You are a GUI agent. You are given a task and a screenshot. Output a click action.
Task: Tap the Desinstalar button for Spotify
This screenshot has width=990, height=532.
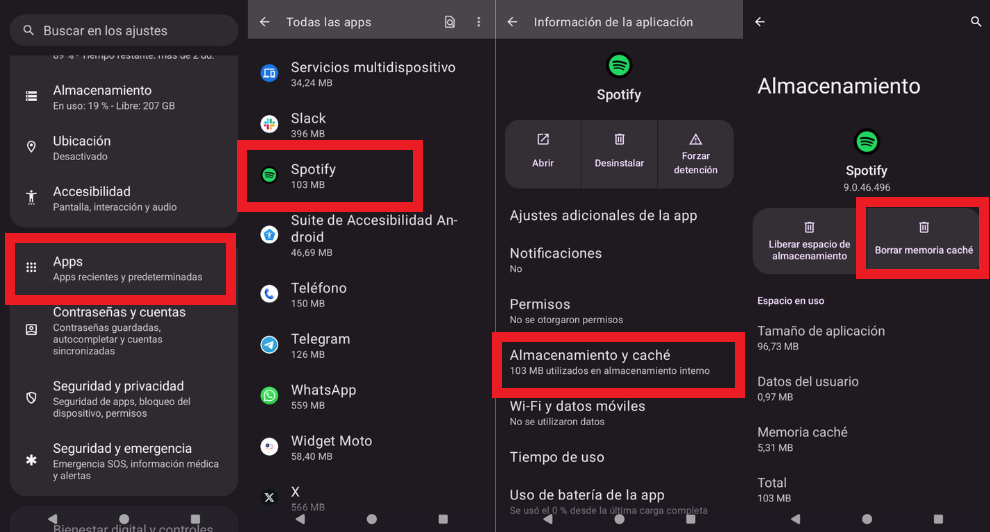coord(619,154)
